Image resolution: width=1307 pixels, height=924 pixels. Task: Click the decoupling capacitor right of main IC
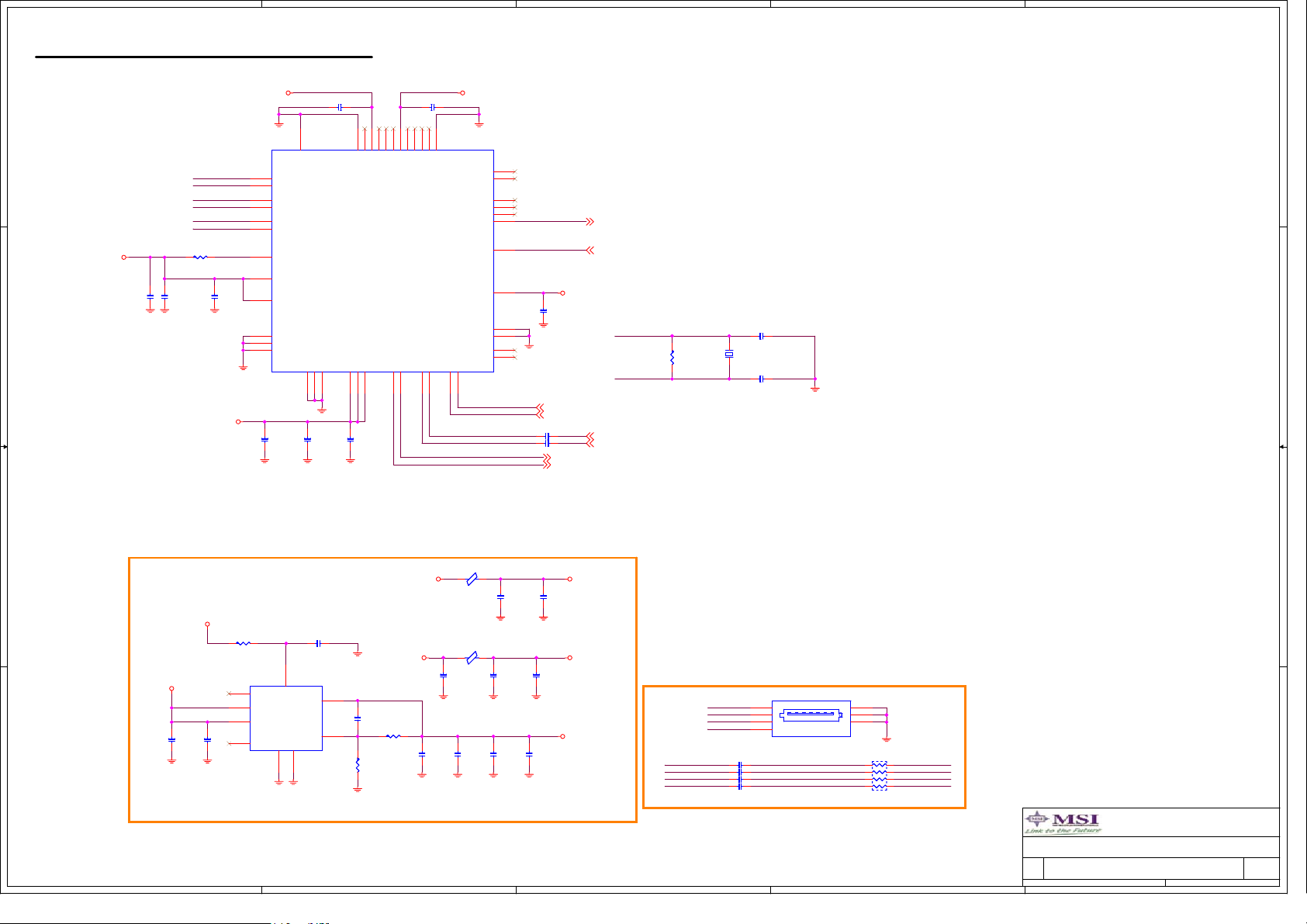[543, 310]
